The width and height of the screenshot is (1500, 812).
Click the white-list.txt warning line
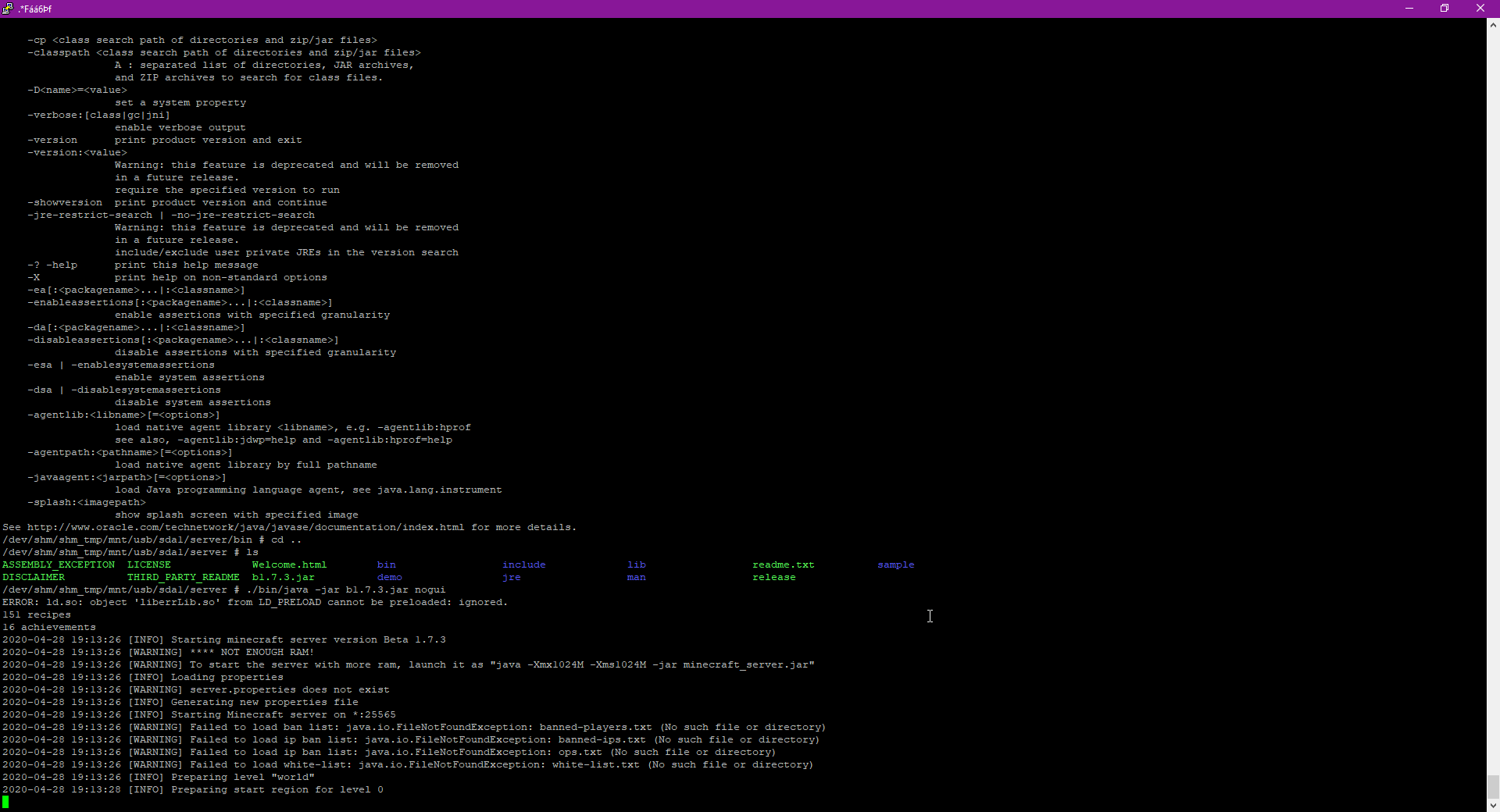[408, 764]
